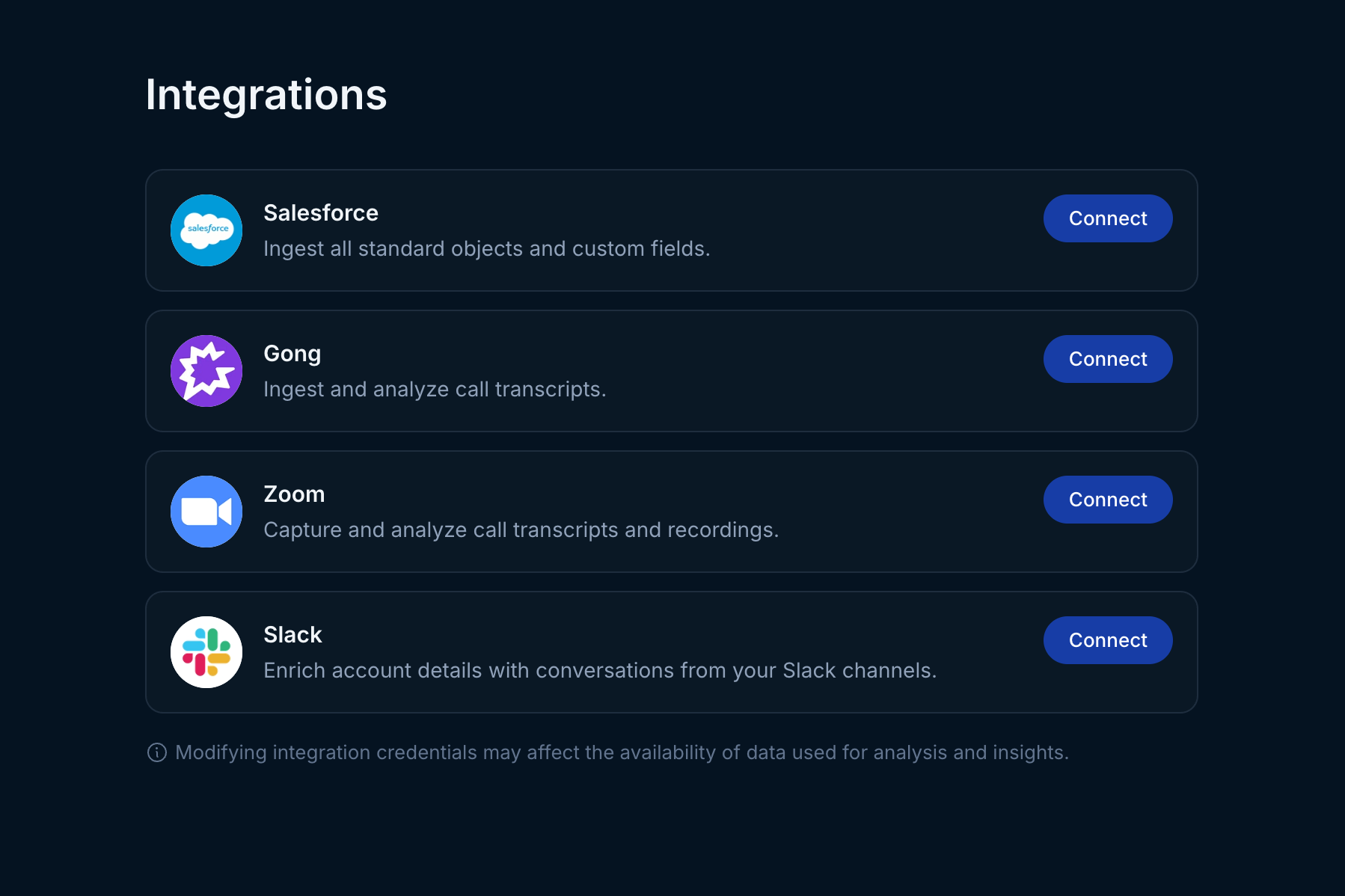Screen dimensions: 1345x896
Task: Connect the Gong integration
Action: (1108, 359)
